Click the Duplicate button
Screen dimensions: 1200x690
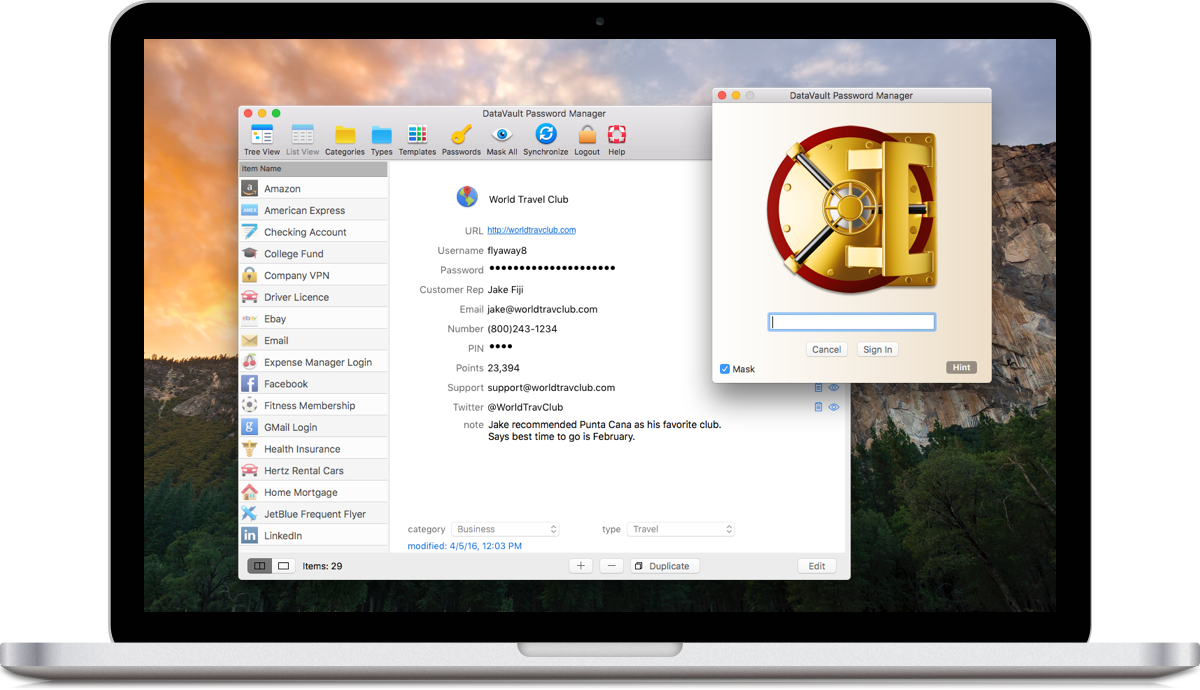[664, 566]
